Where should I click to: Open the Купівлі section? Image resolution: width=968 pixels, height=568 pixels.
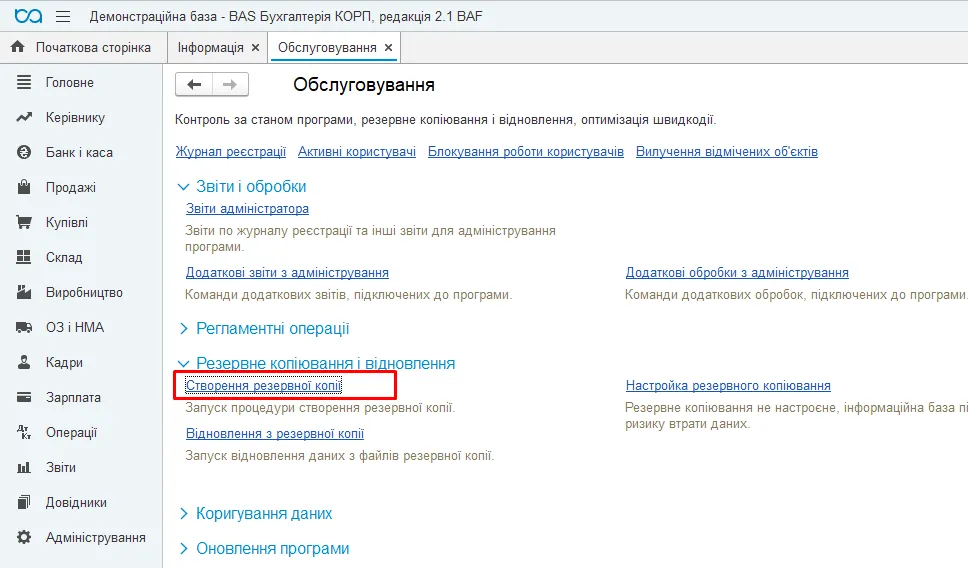67,222
